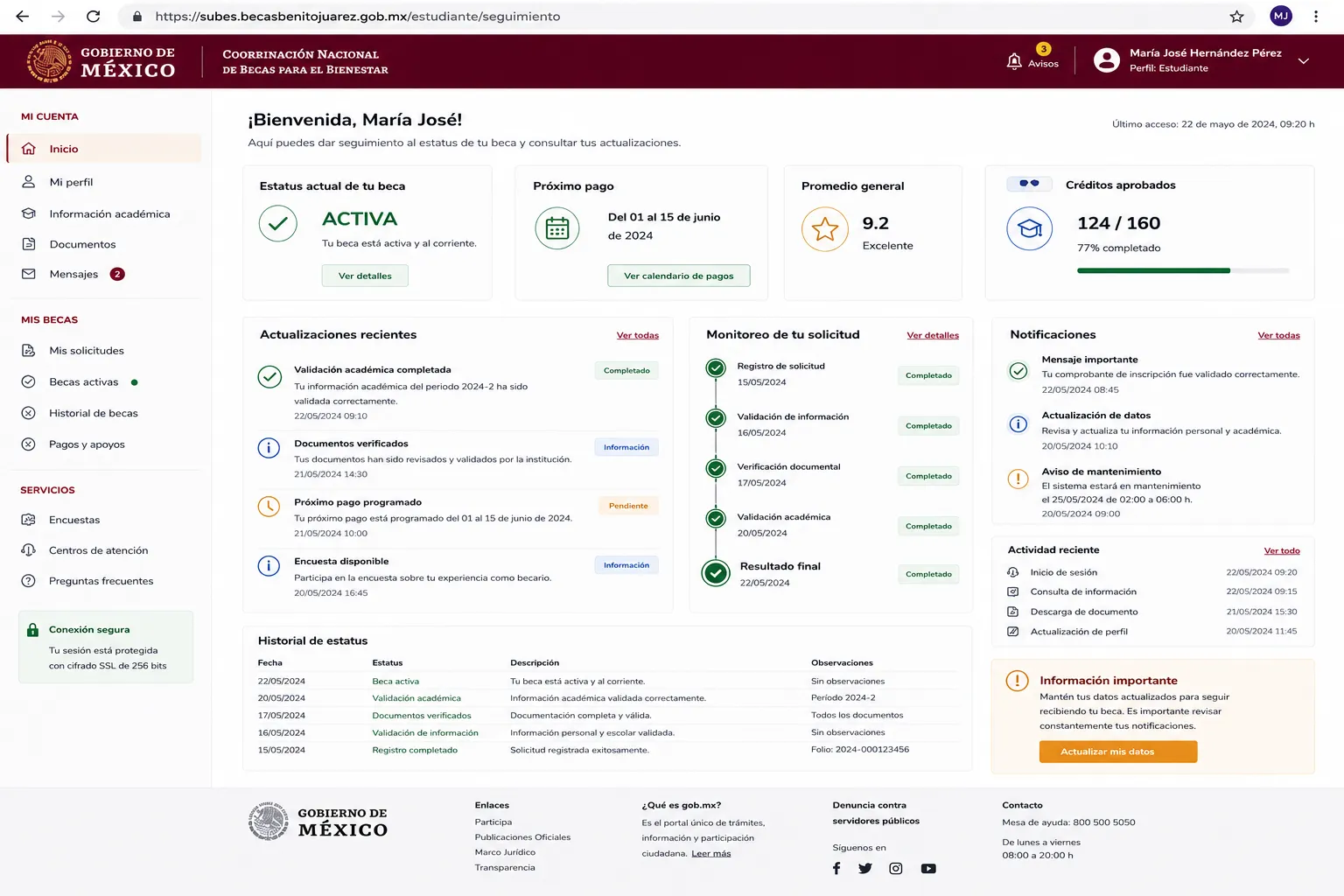Click the Leer más footer link
The height and width of the screenshot is (896, 1344).
point(711,854)
